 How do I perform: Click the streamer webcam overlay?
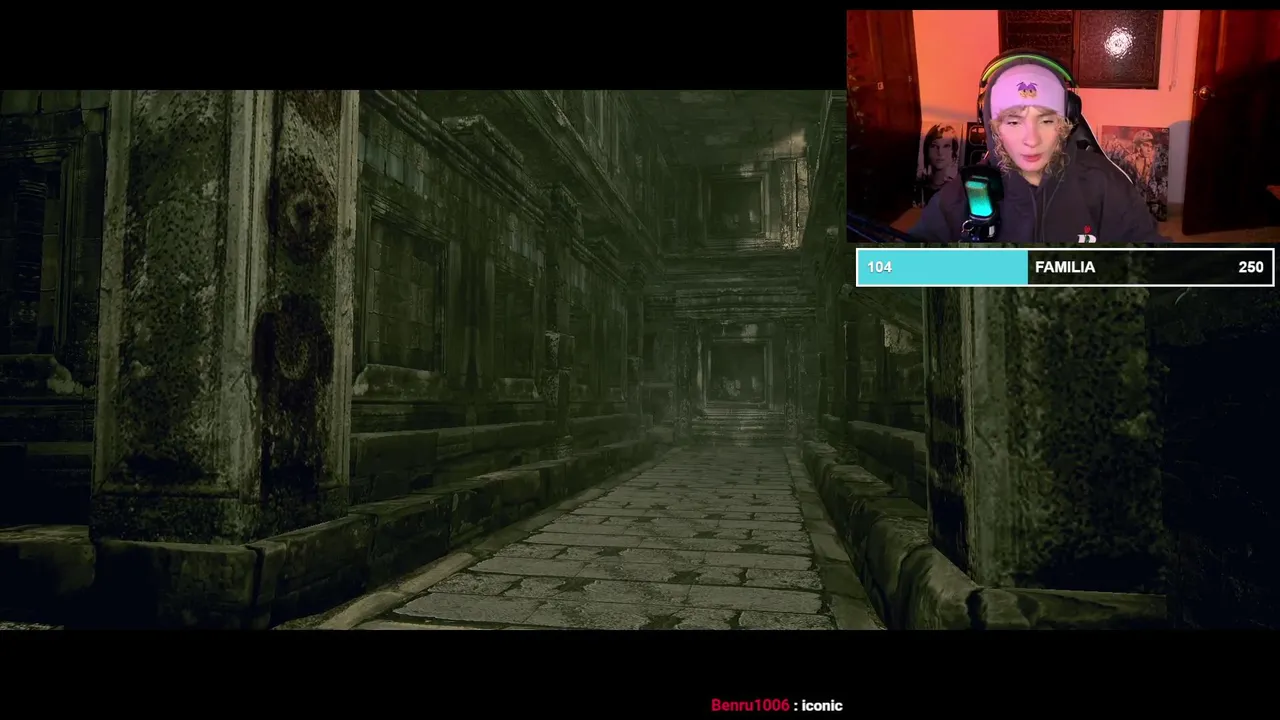(1063, 127)
